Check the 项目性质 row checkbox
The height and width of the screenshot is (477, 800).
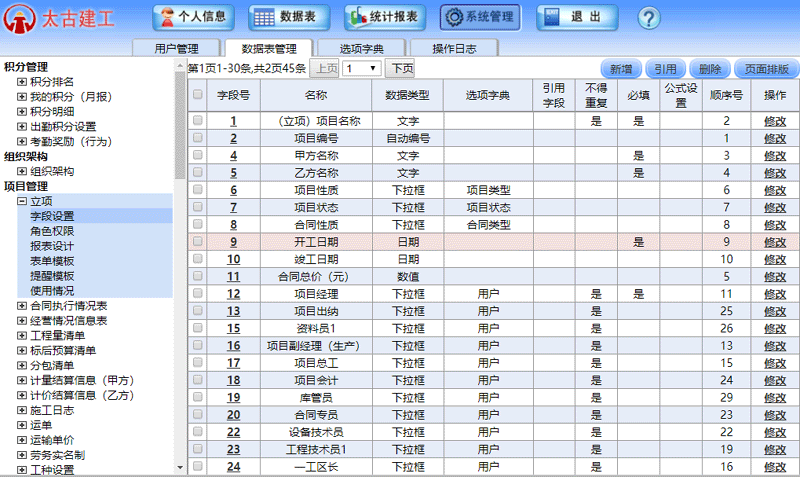click(197, 190)
